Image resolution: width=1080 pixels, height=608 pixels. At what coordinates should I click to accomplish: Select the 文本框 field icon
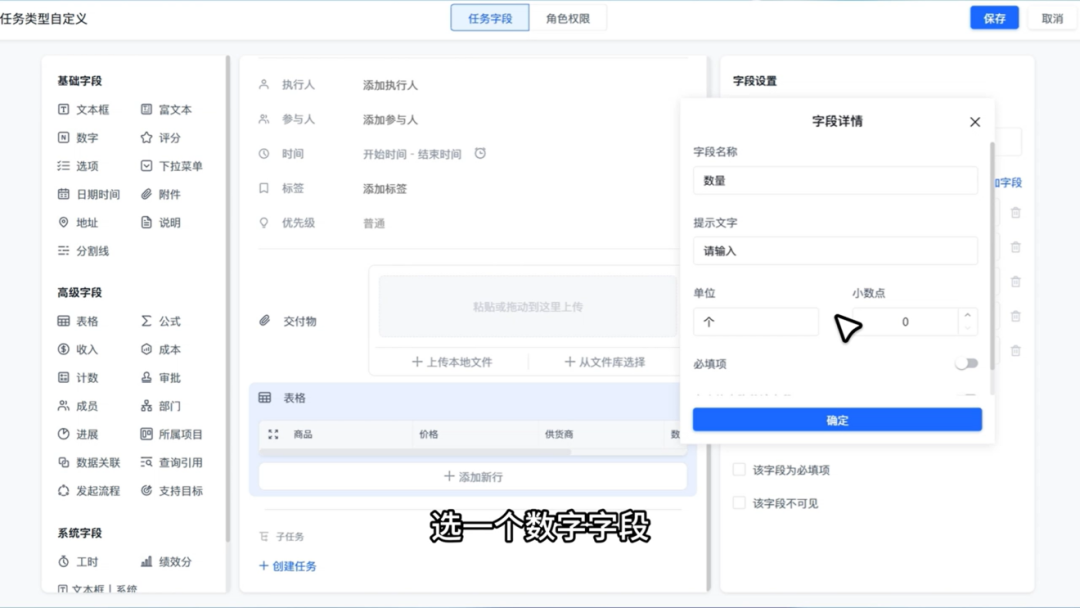pos(63,109)
